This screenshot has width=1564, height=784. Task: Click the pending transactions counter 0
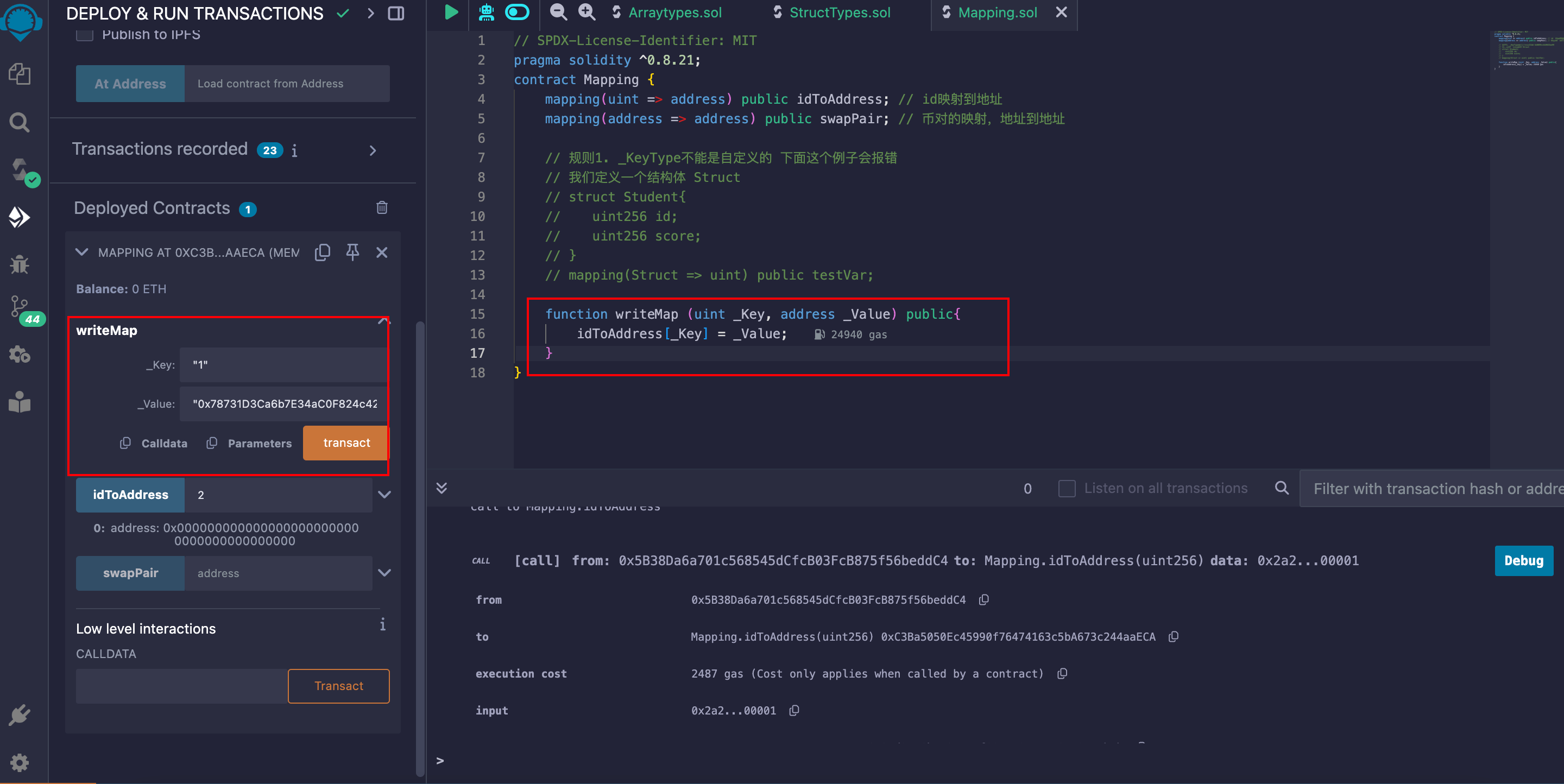(1027, 489)
